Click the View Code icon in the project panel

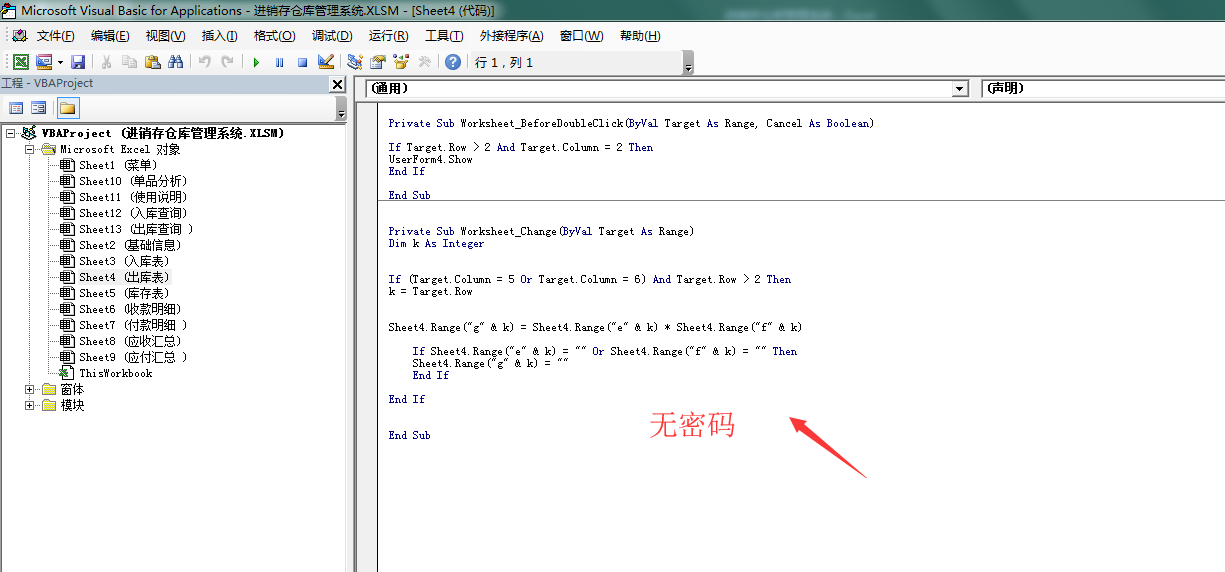tap(16, 108)
